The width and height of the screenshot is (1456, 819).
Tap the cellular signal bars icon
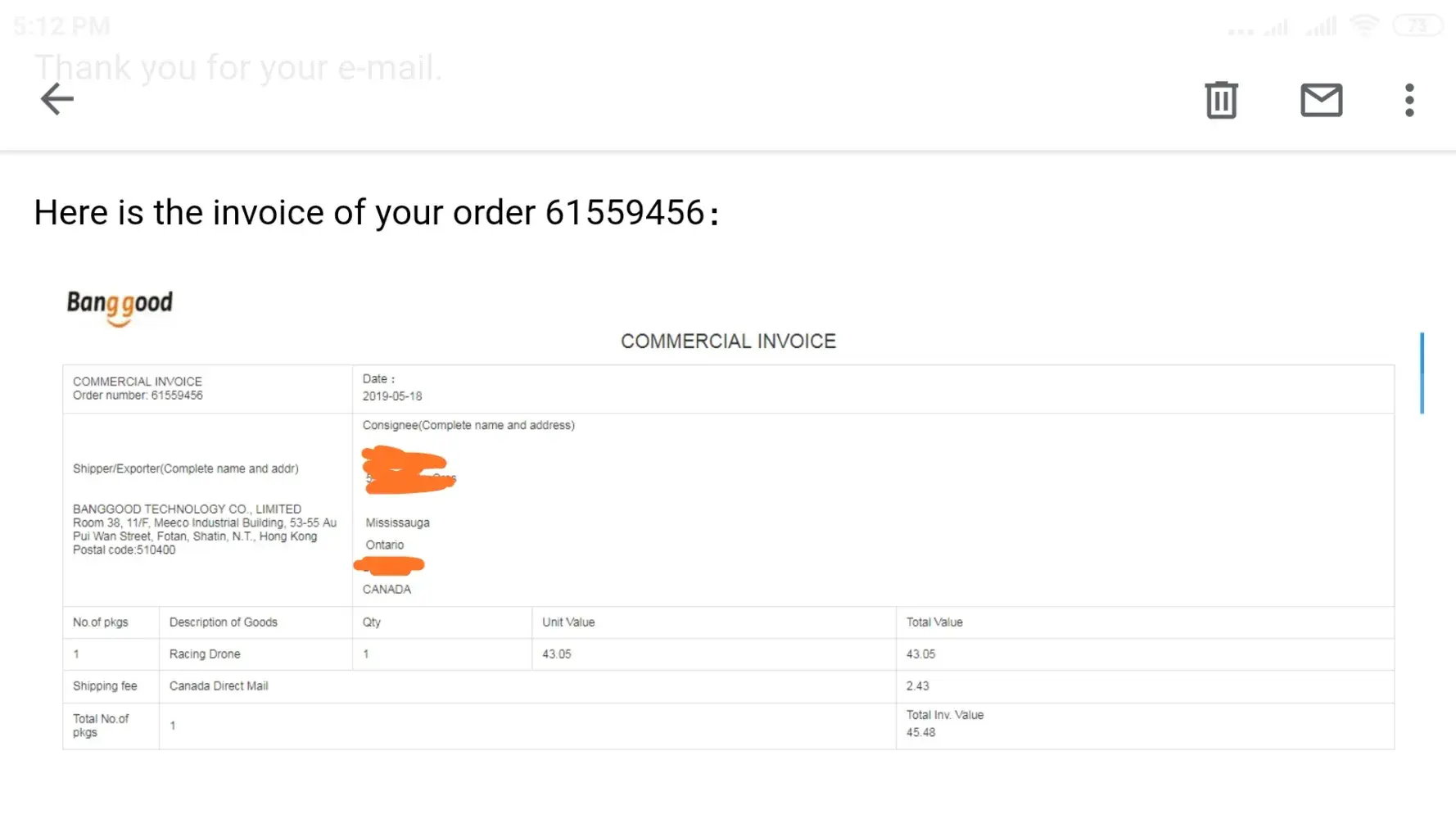click(x=1321, y=27)
